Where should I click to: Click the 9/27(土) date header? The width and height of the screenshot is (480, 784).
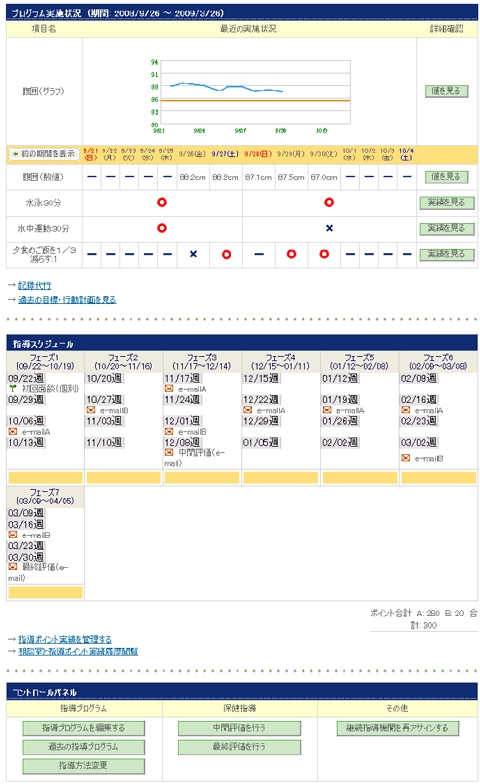click(226, 154)
